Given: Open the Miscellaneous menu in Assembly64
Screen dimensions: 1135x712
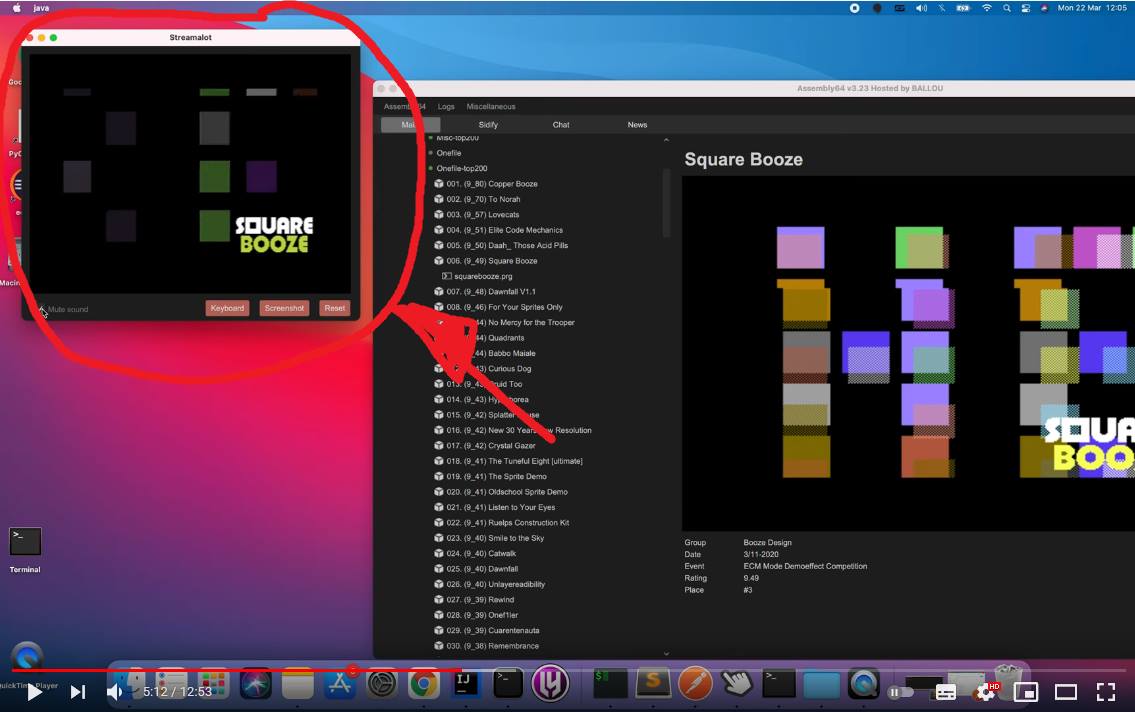Looking at the screenshot, I should [491, 106].
